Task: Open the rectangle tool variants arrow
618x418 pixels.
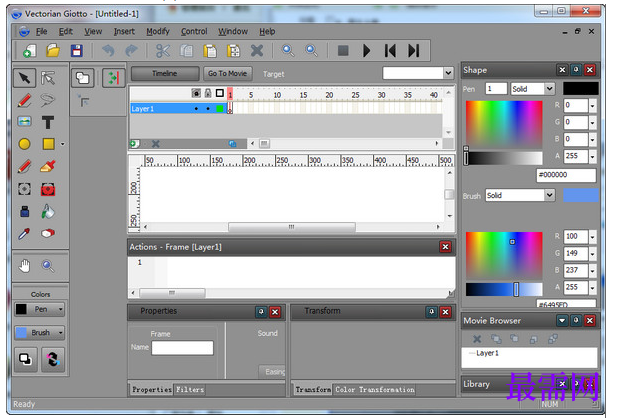Action: pos(62,144)
